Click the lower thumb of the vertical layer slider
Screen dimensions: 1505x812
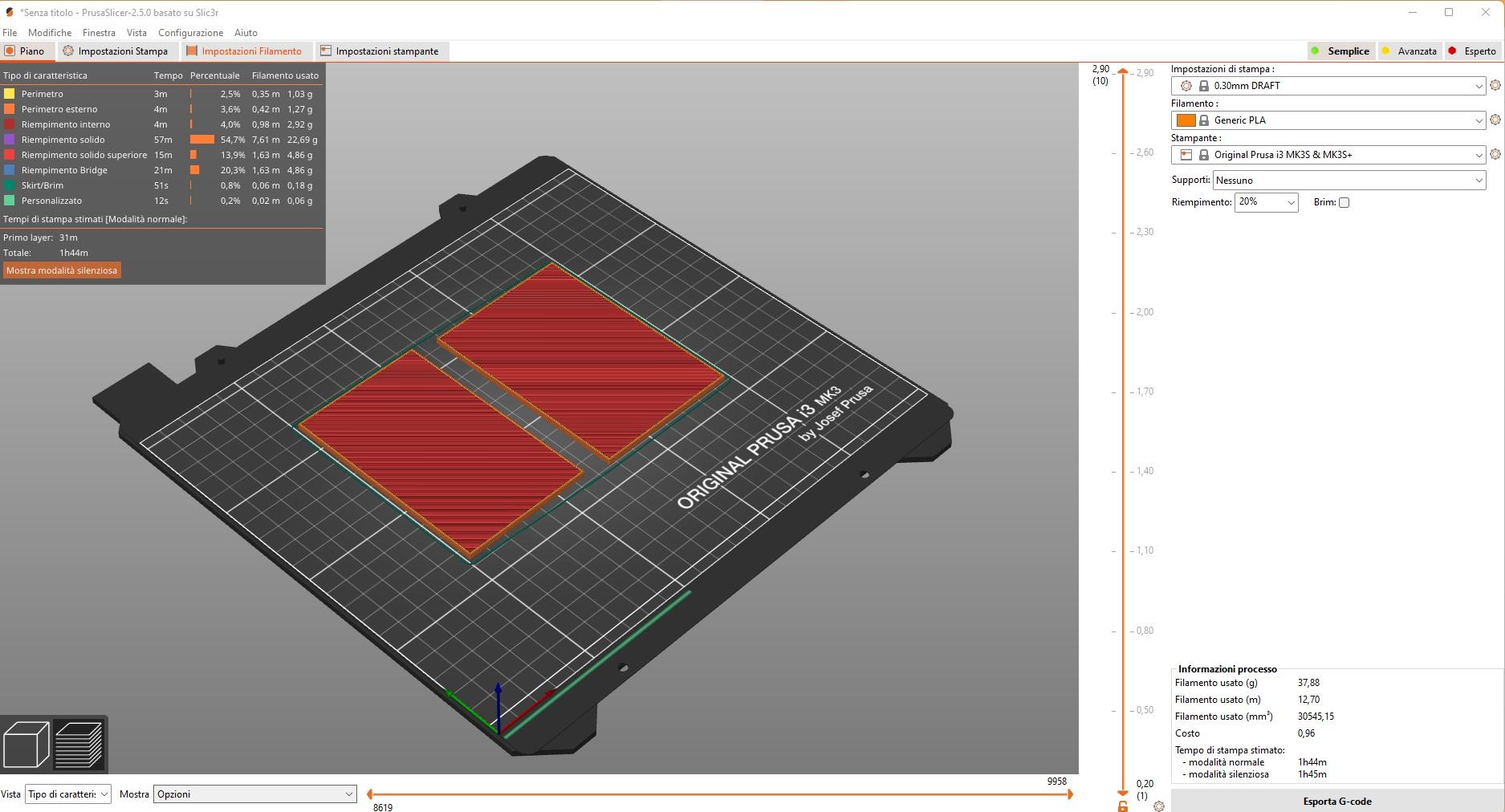[1123, 793]
